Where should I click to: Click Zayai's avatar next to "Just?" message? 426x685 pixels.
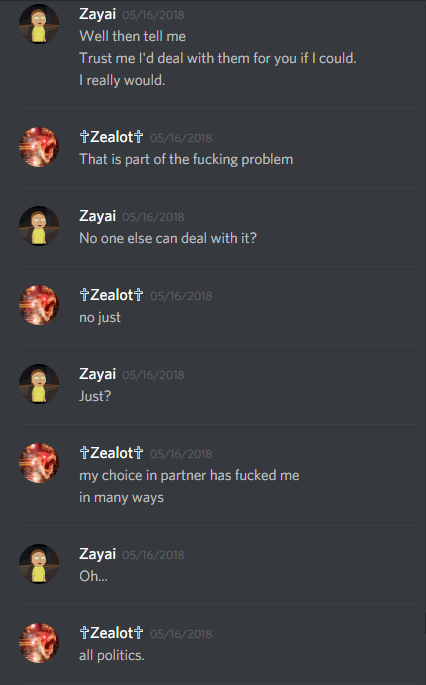coord(39,384)
